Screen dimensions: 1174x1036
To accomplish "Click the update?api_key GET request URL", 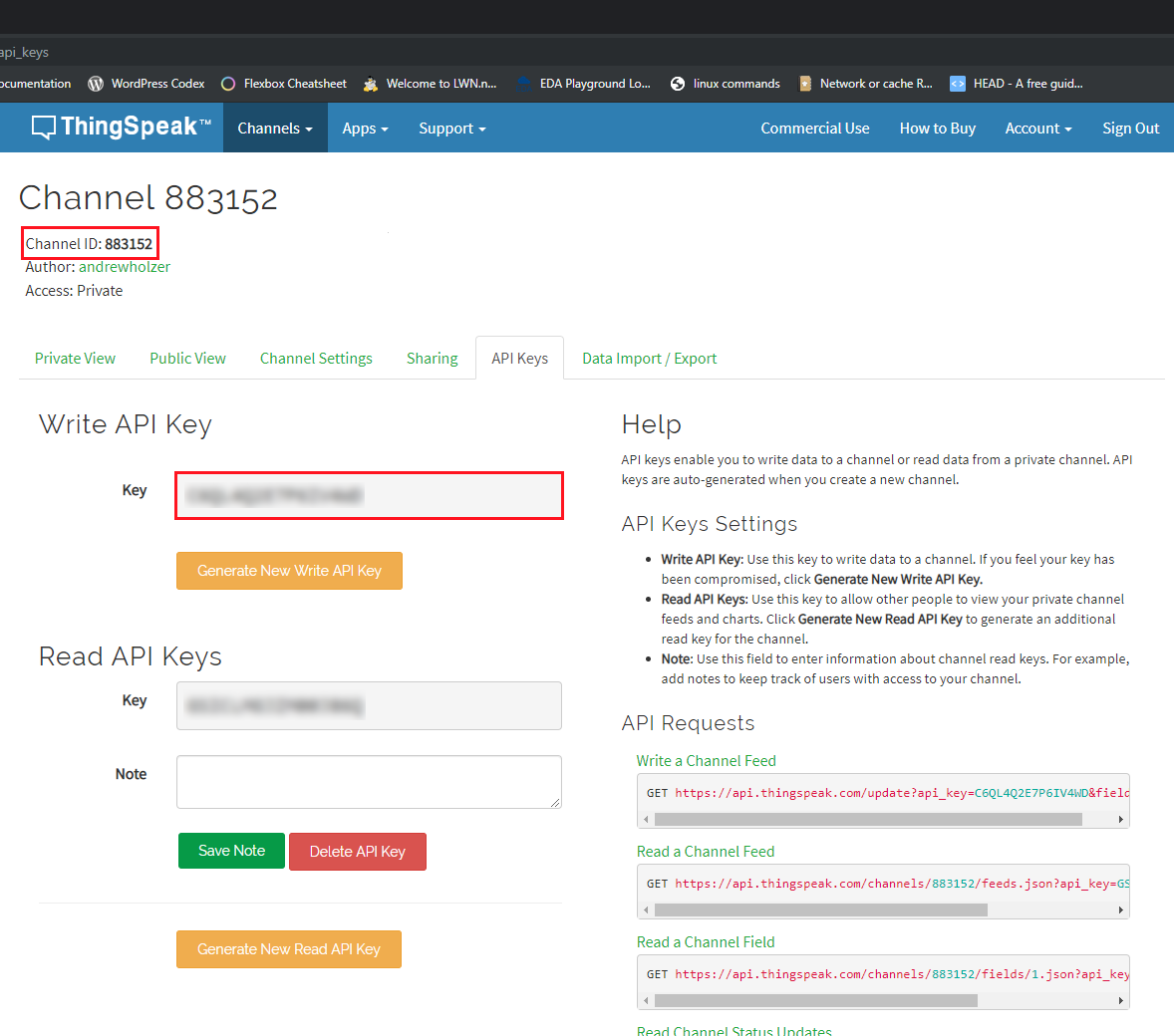I will 902,793.
